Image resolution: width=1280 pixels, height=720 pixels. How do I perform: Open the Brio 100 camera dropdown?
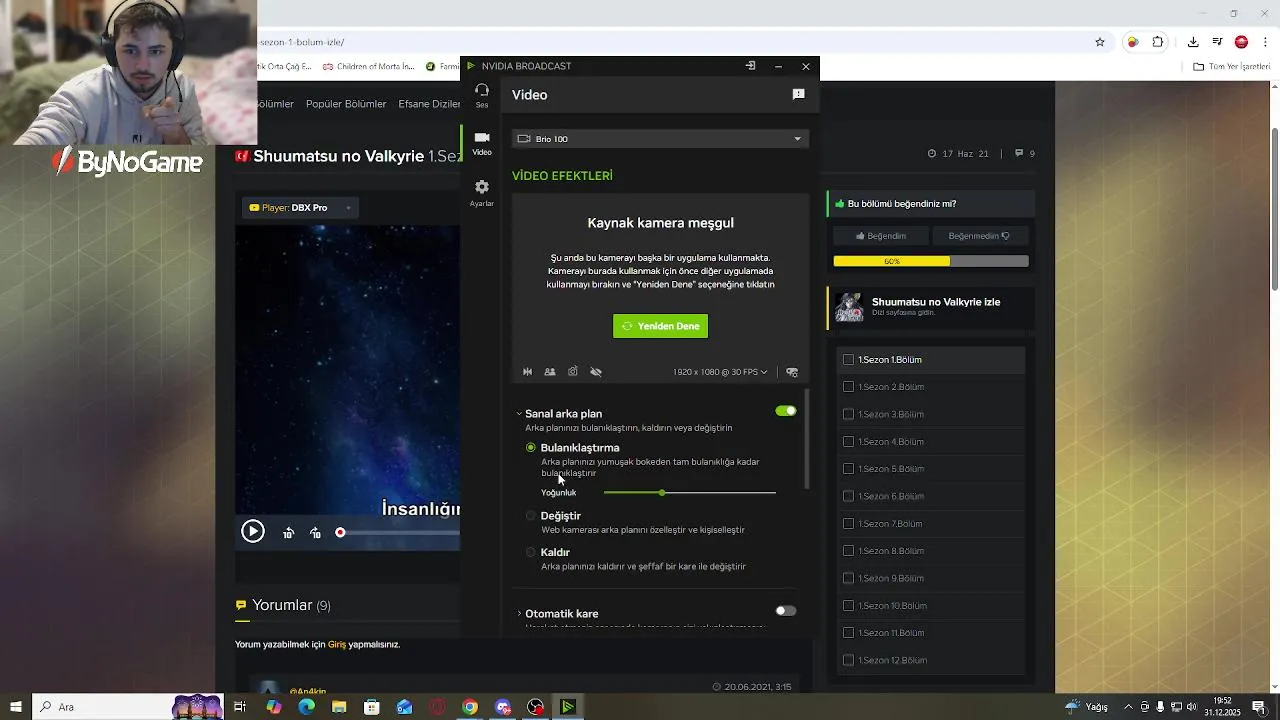660,139
